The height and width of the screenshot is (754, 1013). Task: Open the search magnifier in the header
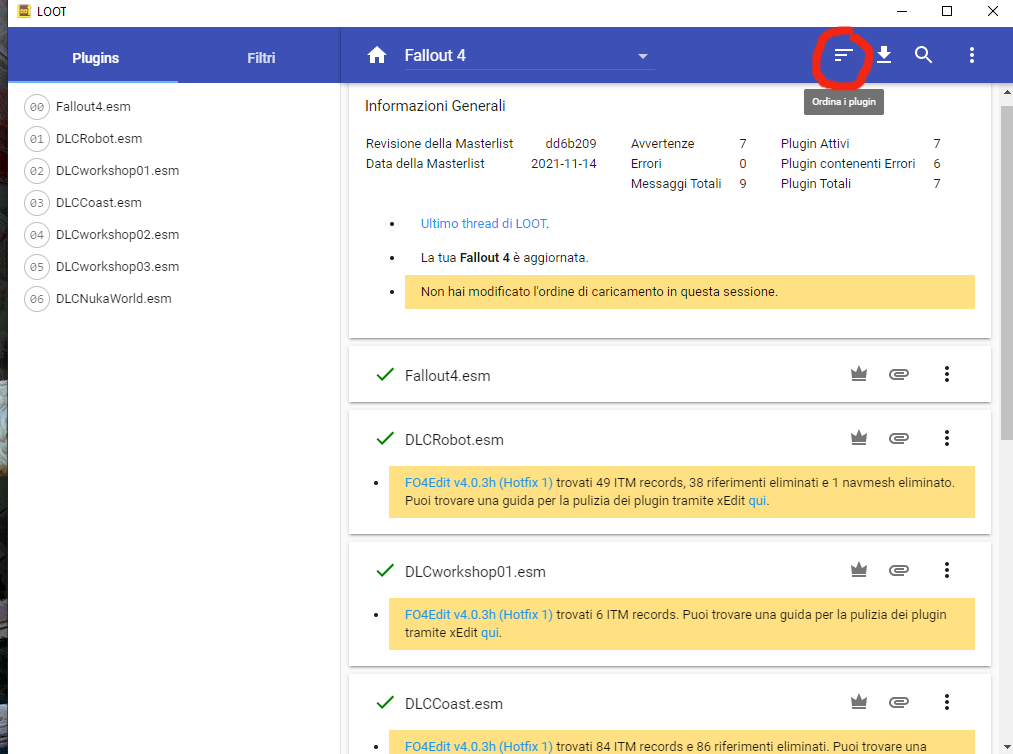coord(923,55)
